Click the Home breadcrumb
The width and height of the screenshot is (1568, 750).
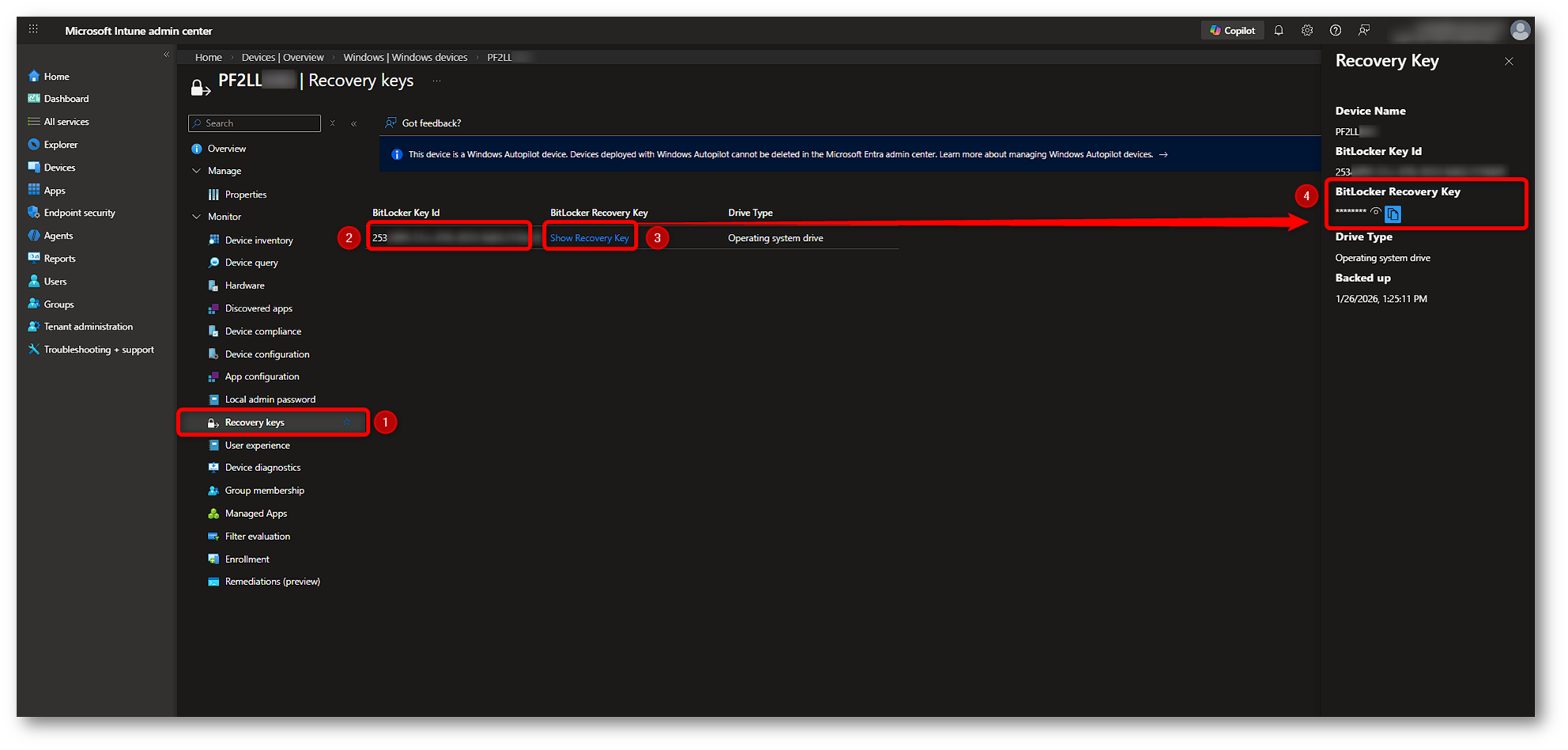[x=209, y=58]
